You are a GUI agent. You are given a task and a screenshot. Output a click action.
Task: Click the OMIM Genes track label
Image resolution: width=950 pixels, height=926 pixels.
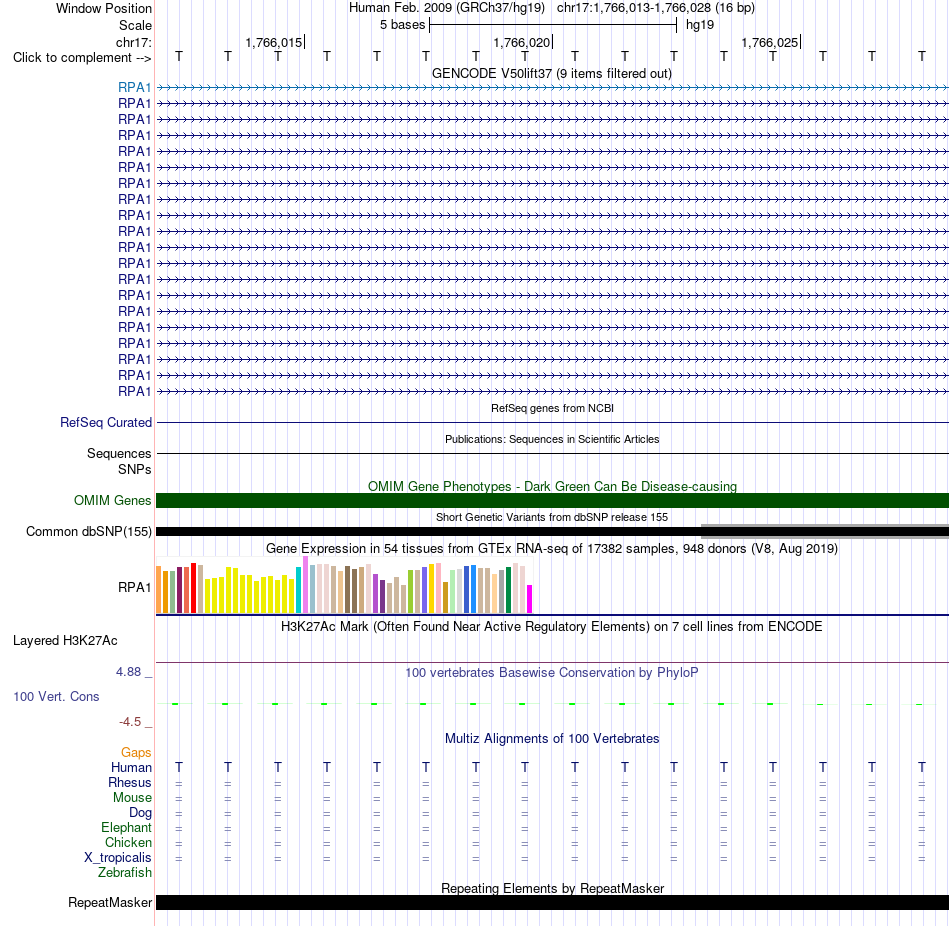click(113, 501)
